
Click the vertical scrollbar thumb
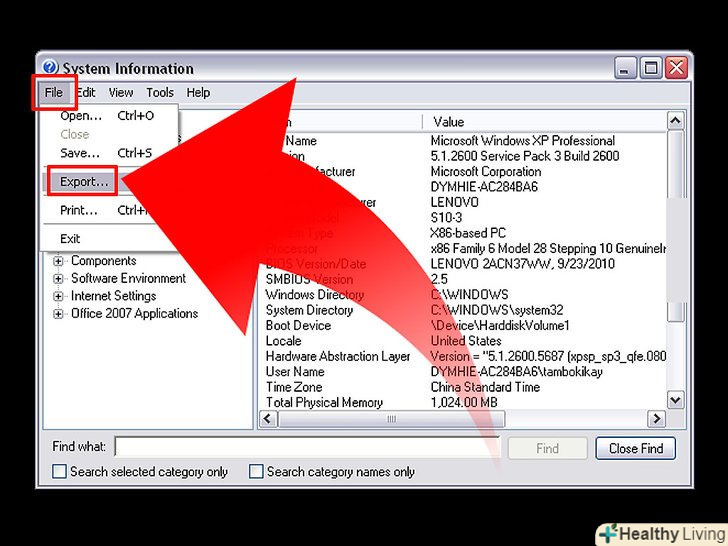(676, 226)
